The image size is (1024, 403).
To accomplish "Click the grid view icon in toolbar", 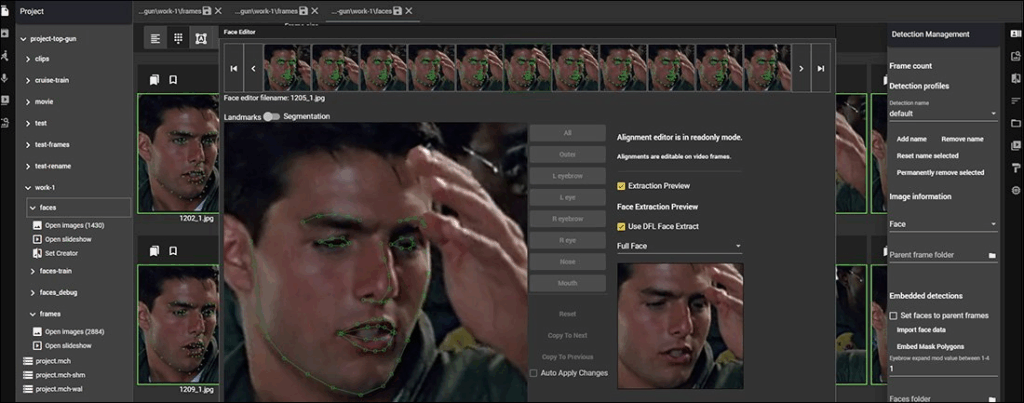I will [178, 38].
